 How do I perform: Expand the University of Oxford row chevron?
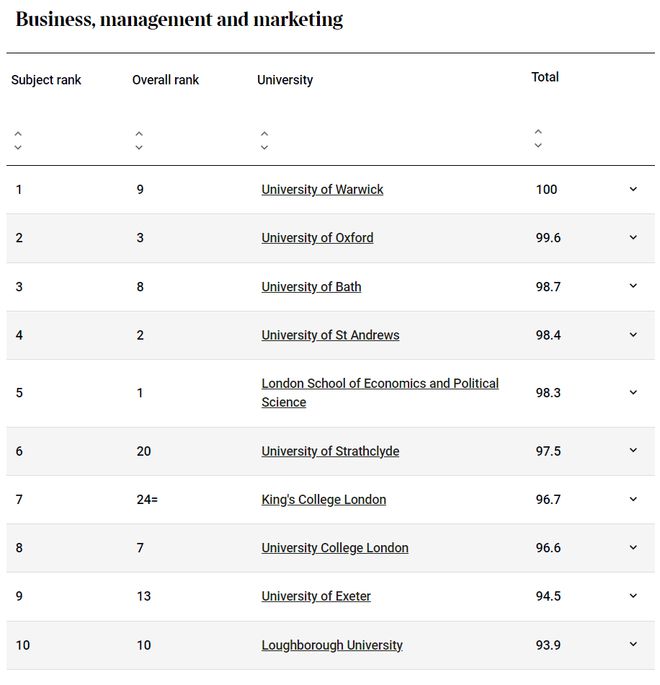[633, 237]
